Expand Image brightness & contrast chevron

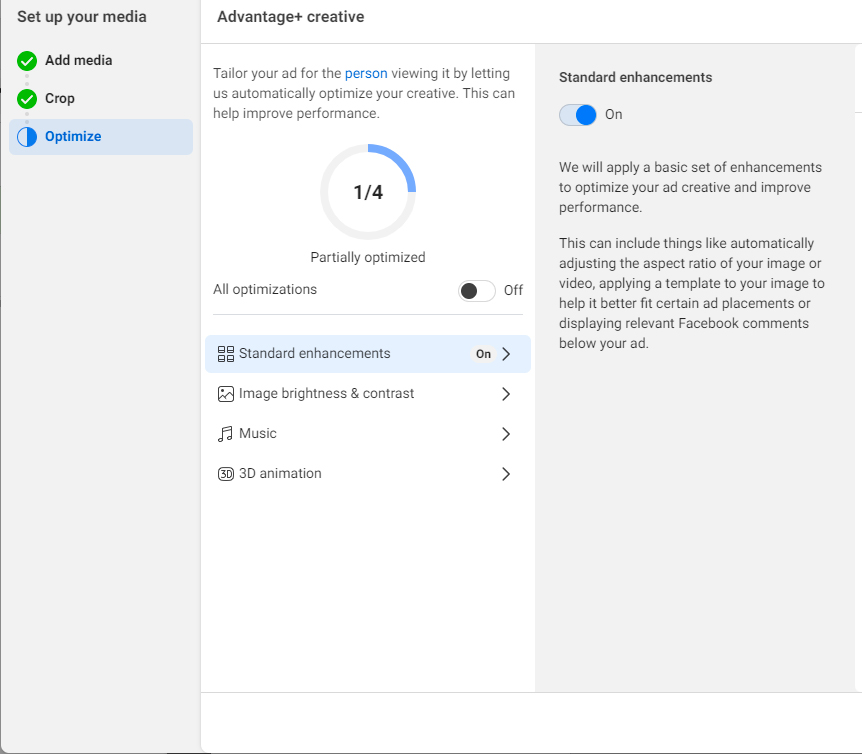[x=506, y=394]
